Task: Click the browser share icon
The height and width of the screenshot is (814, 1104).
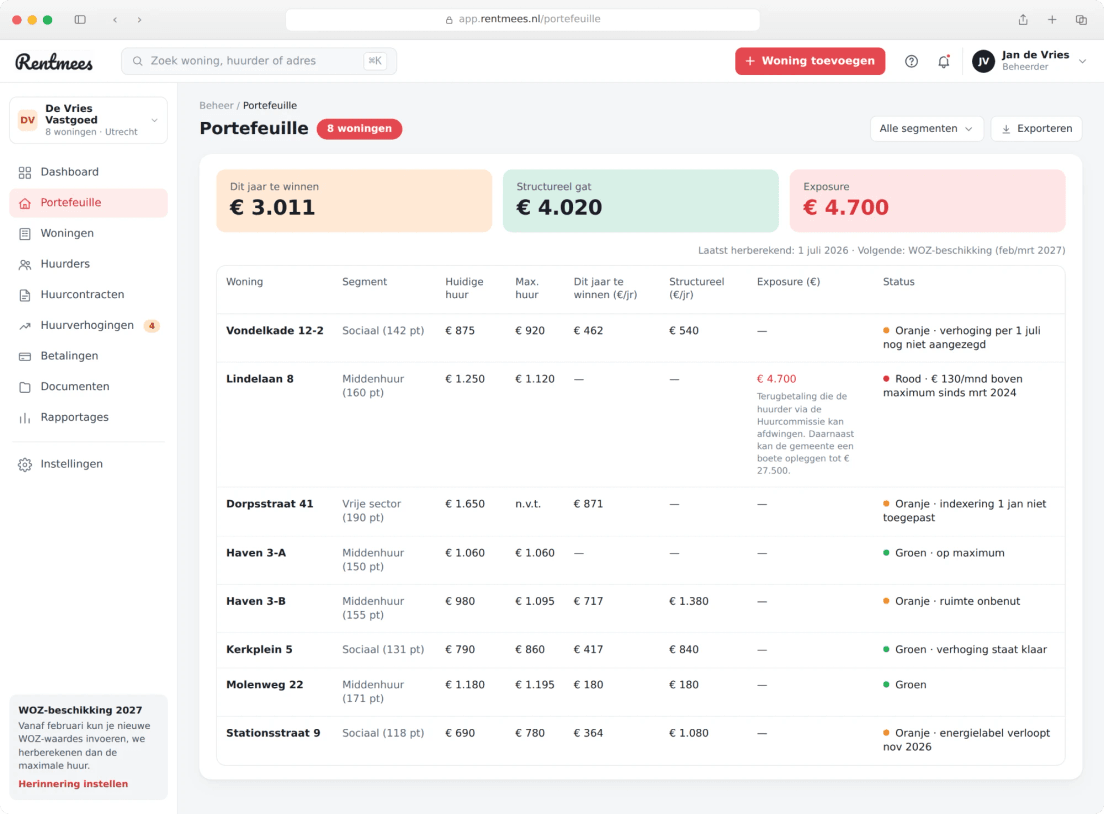Action: [1023, 20]
